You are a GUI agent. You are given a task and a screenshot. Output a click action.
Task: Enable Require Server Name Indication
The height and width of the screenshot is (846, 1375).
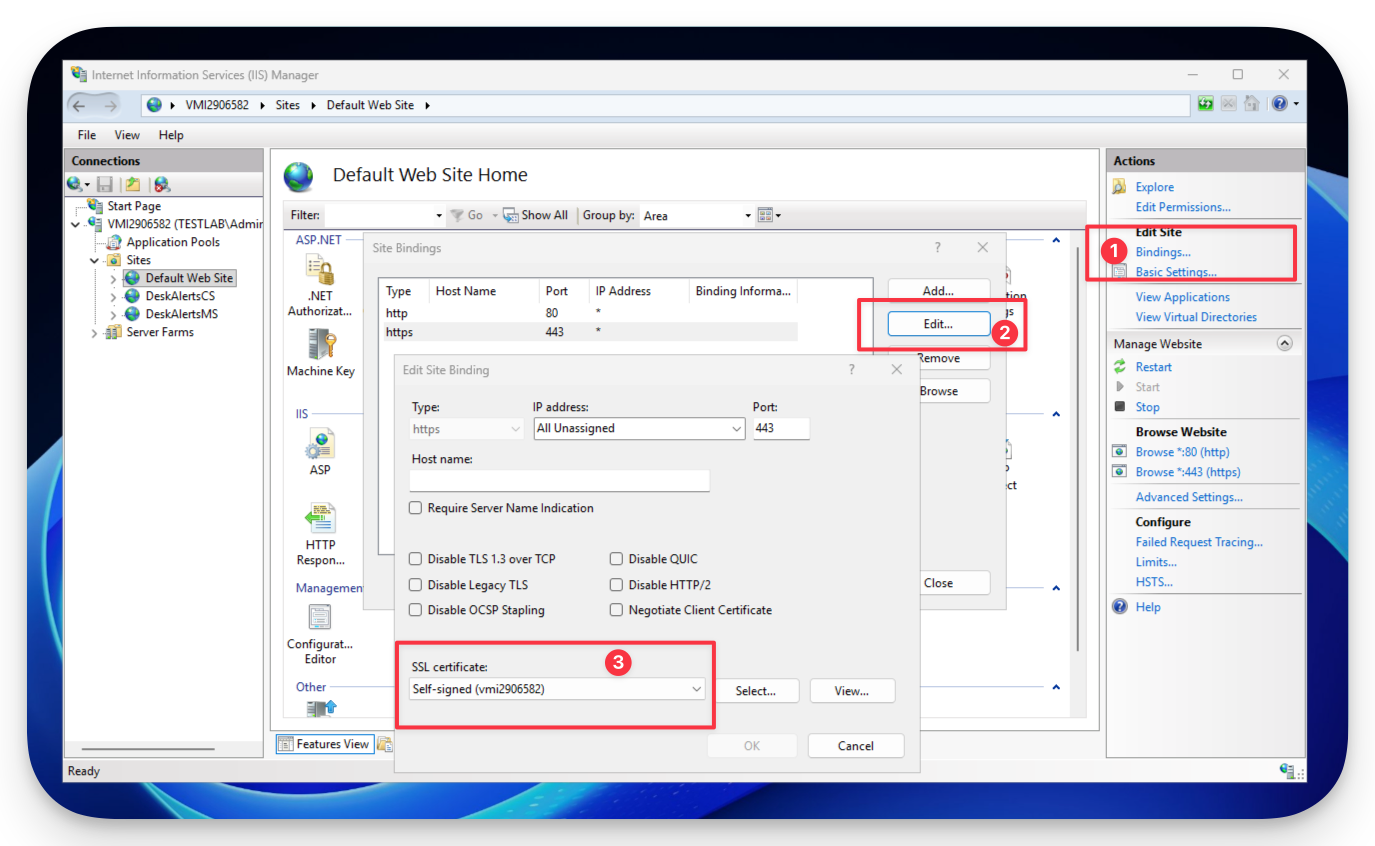pos(415,508)
